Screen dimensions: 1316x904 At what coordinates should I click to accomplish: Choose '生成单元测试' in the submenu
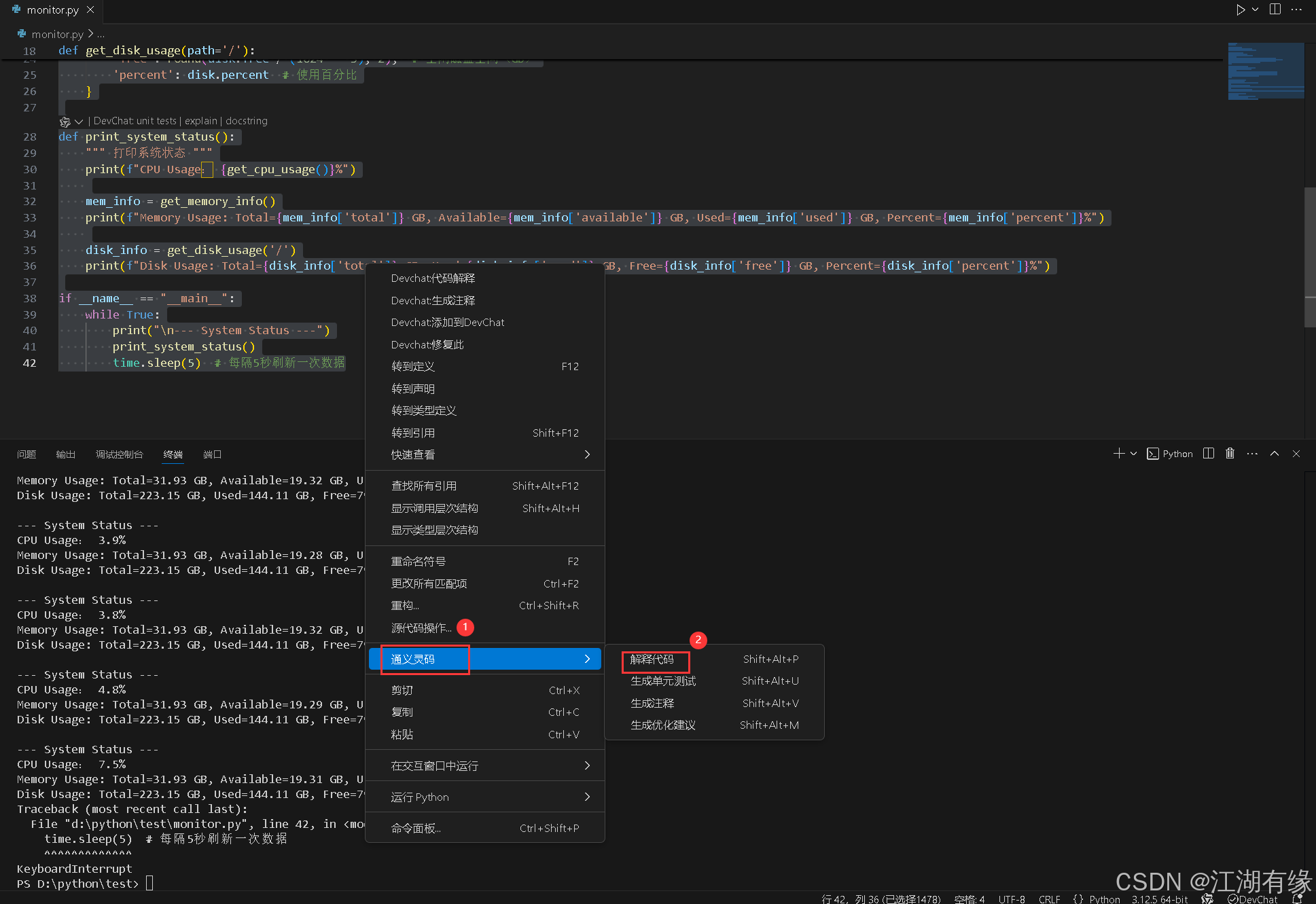714,681
